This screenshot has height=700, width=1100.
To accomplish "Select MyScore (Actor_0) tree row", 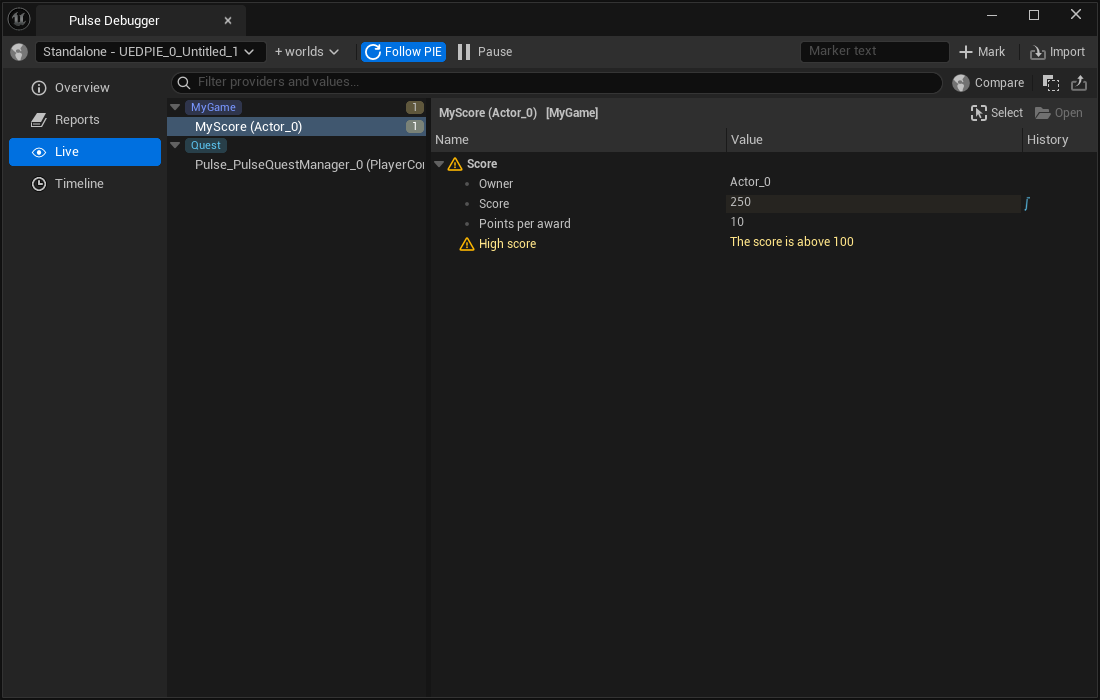I will [x=296, y=126].
